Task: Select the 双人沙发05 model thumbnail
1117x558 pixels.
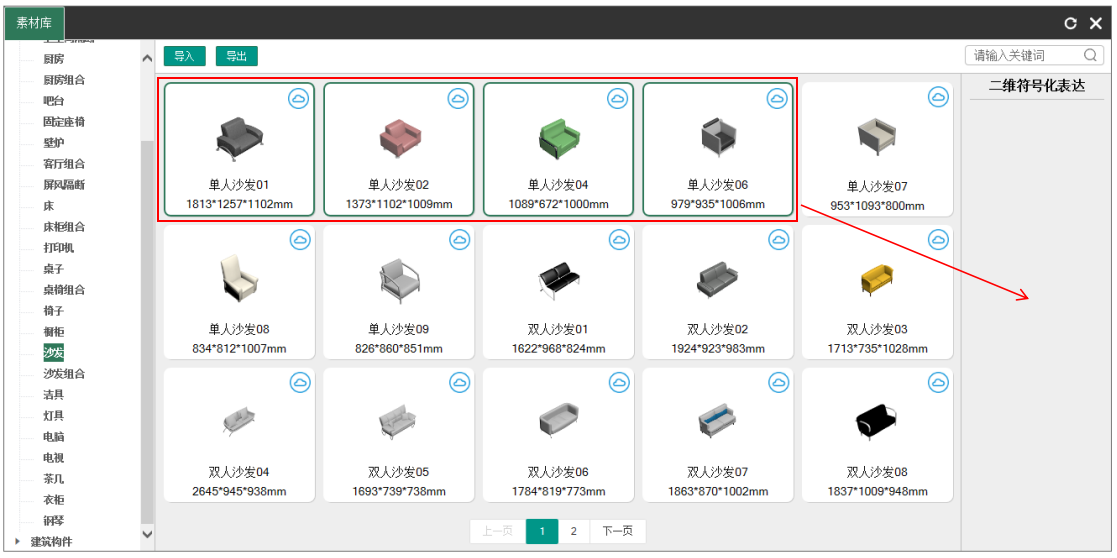Action: click(399, 420)
